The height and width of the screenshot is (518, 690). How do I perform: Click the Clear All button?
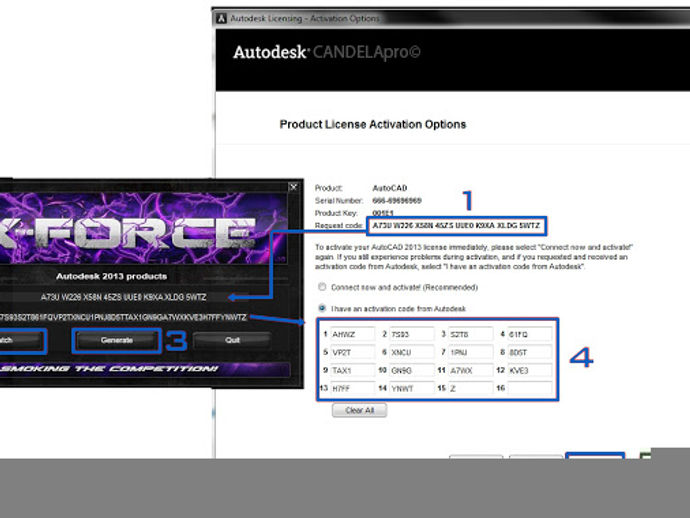[x=360, y=410]
